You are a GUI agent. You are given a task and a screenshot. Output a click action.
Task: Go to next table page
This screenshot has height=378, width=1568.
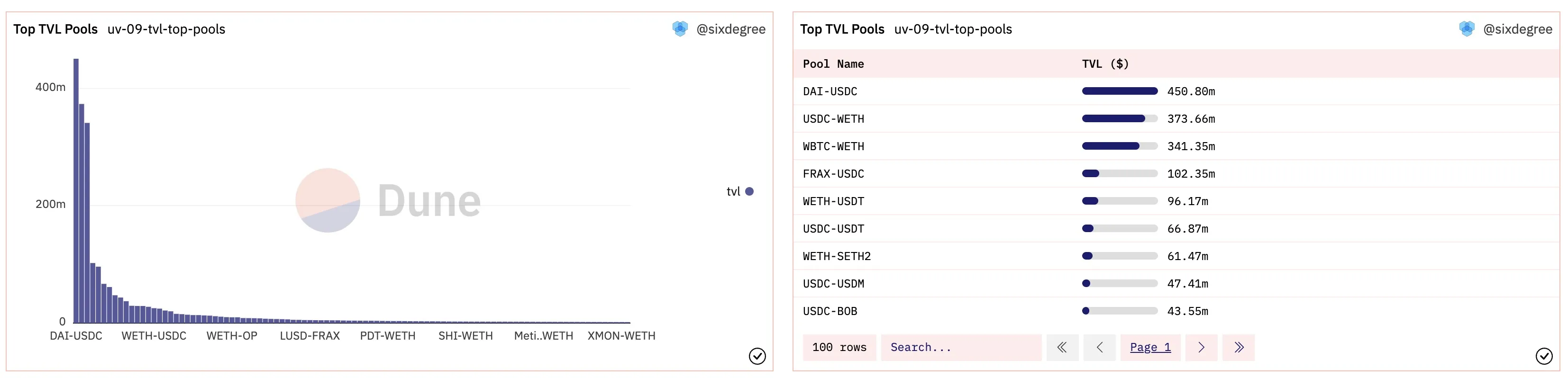click(1201, 348)
